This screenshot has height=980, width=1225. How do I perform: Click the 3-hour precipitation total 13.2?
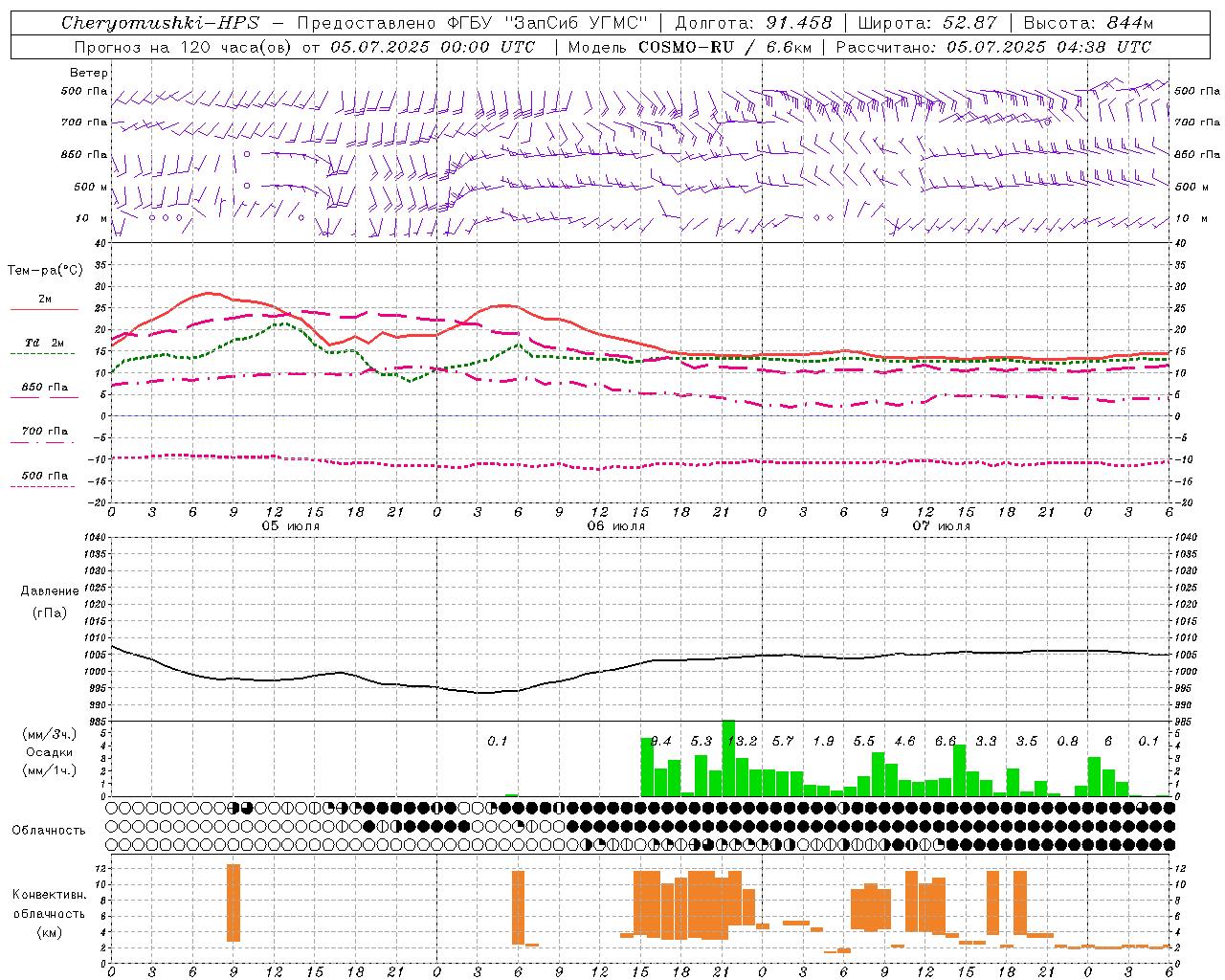pos(743,741)
